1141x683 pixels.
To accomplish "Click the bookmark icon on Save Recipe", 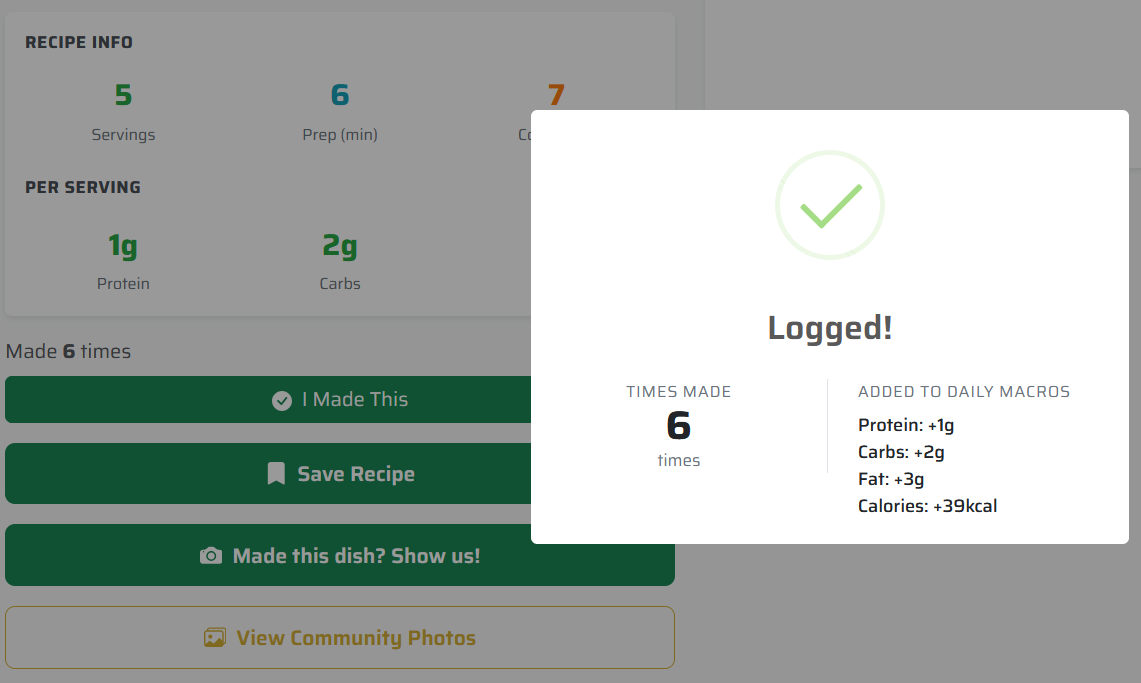I will pos(276,474).
